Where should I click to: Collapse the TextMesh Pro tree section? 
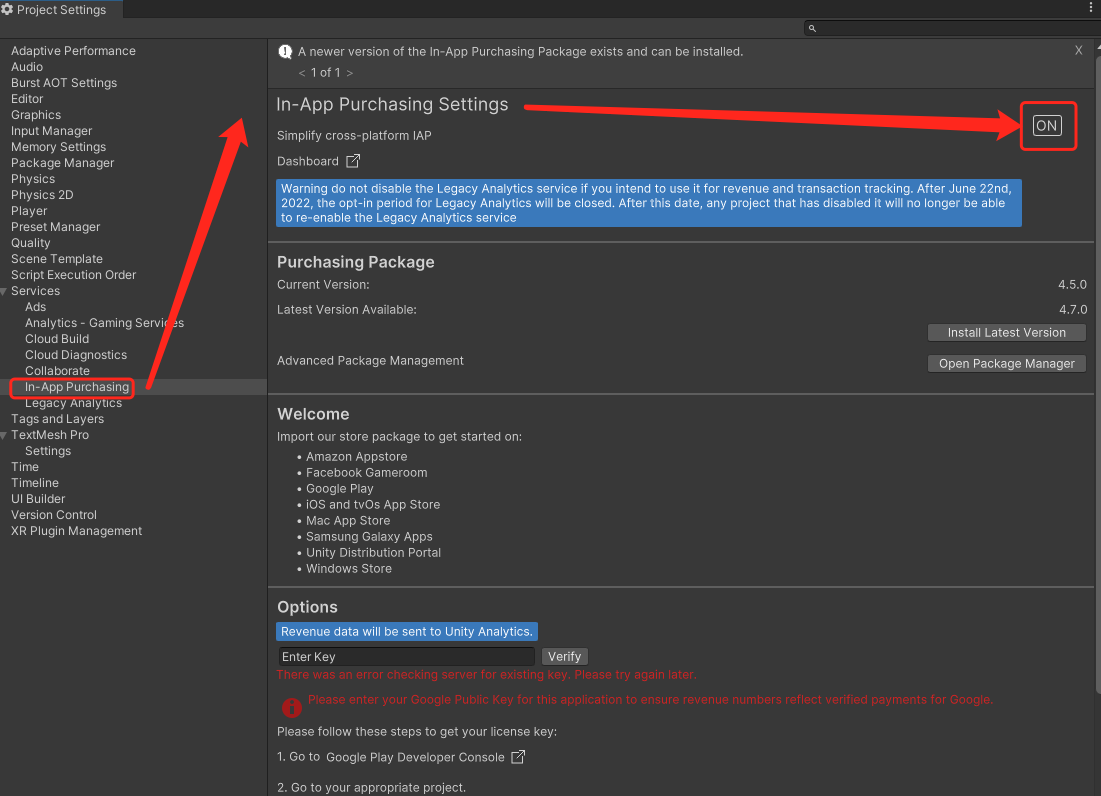pyautogui.click(x=5, y=435)
